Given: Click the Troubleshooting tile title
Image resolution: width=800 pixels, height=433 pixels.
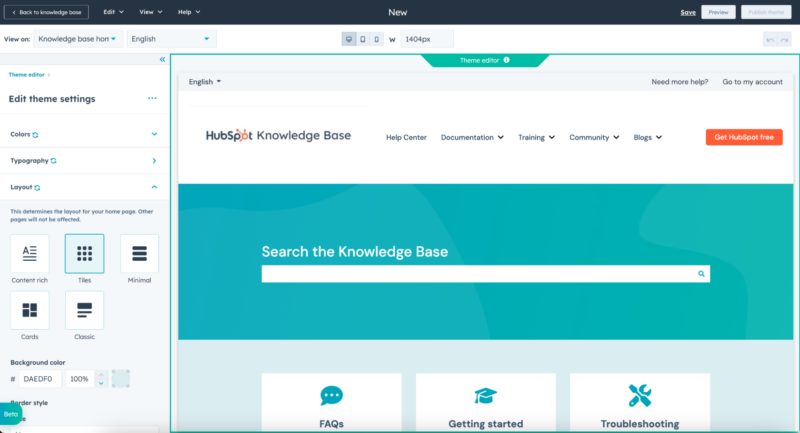Looking at the screenshot, I should tap(640, 424).
